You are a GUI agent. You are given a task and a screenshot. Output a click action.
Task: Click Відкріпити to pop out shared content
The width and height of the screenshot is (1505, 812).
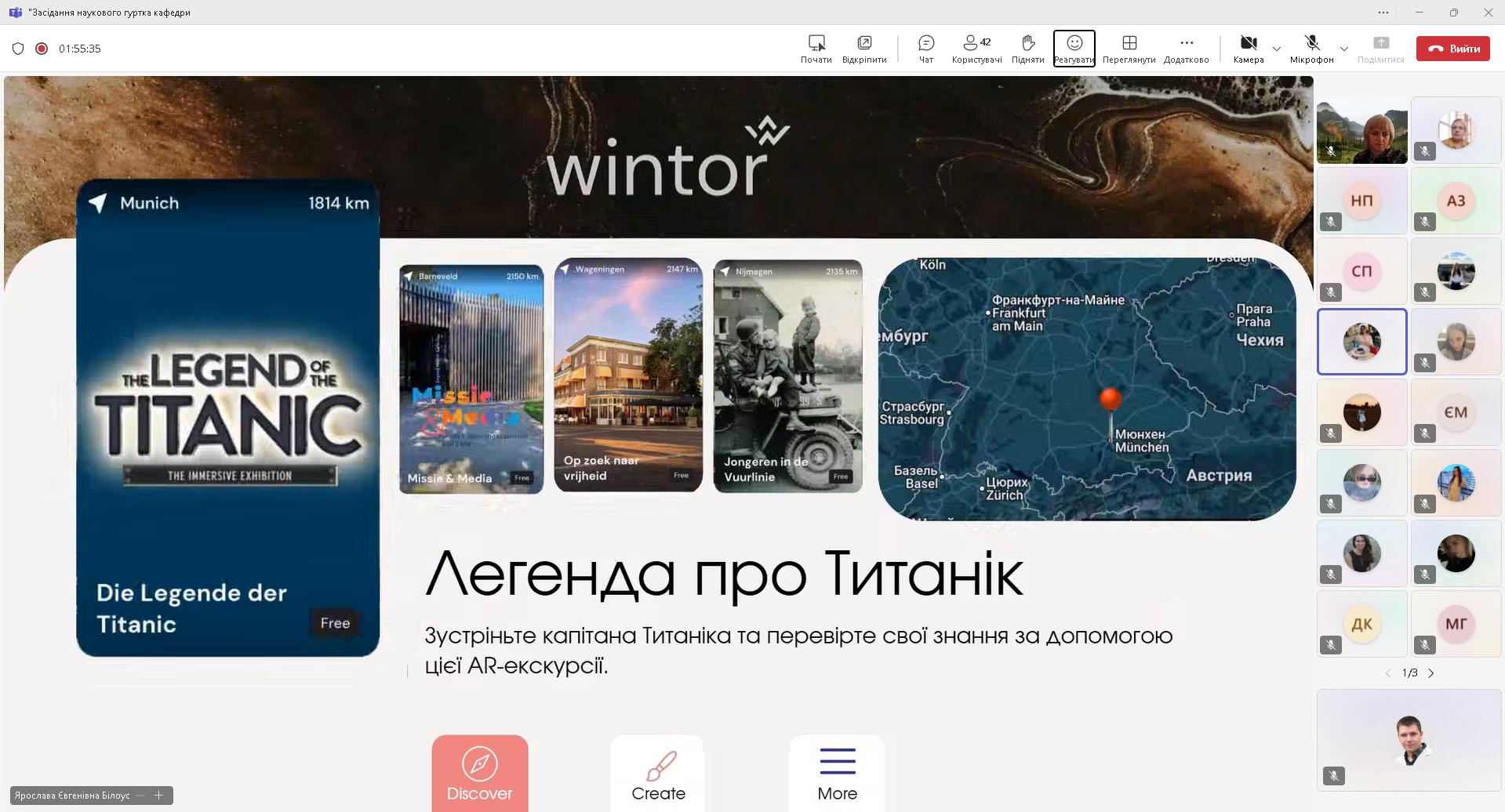point(864,49)
